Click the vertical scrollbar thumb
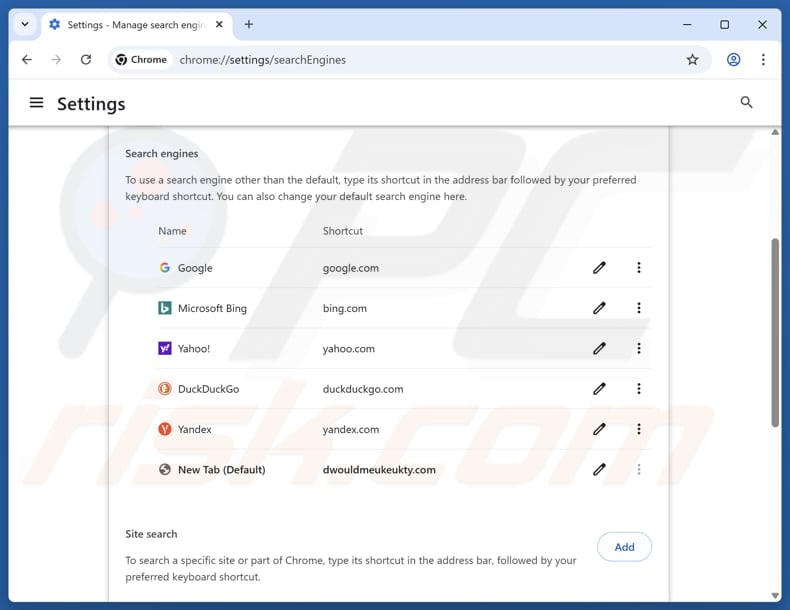This screenshot has width=790, height=610. [x=775, y=333]
